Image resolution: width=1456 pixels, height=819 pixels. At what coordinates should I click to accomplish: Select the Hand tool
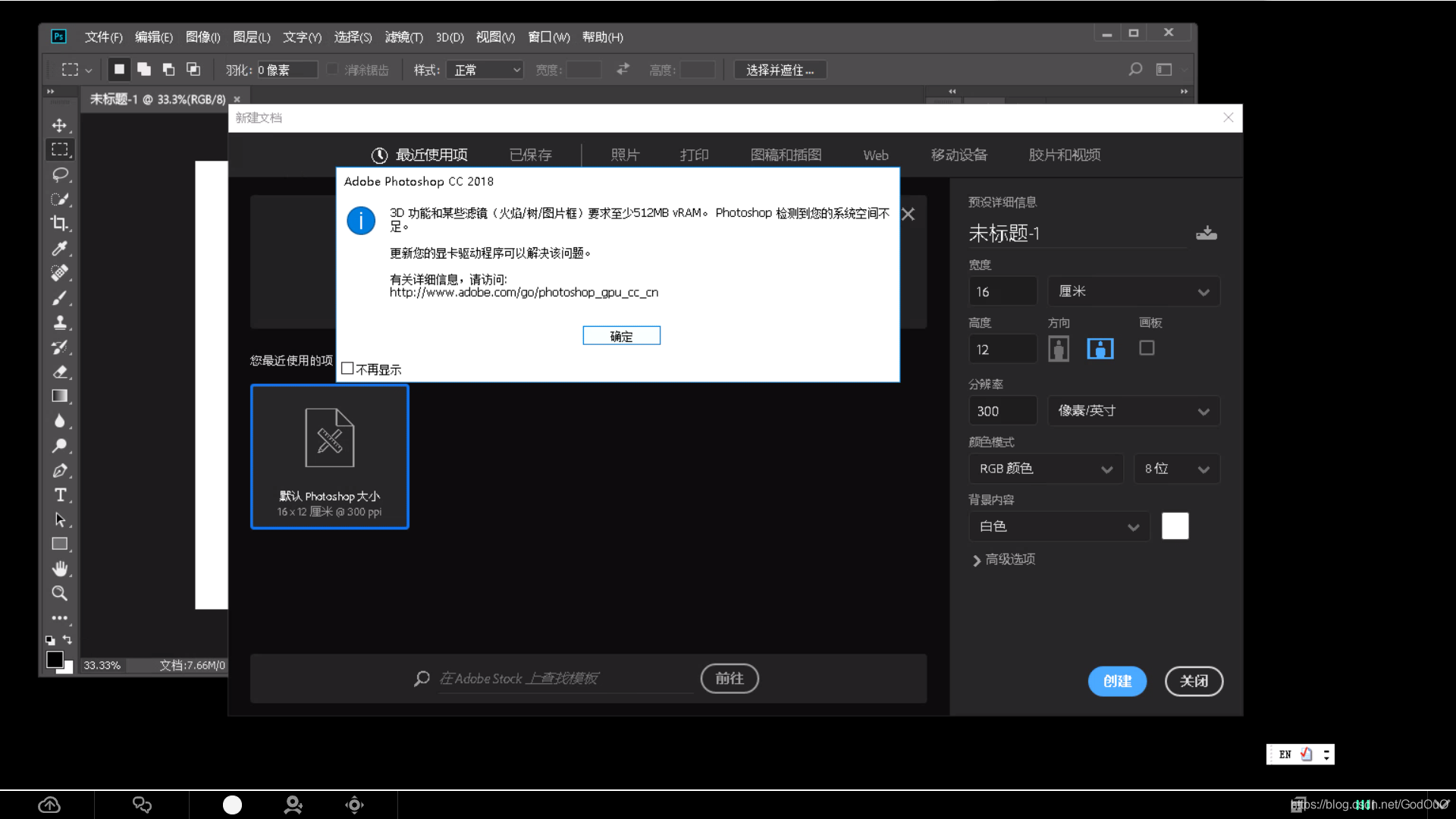click(59, 569)
